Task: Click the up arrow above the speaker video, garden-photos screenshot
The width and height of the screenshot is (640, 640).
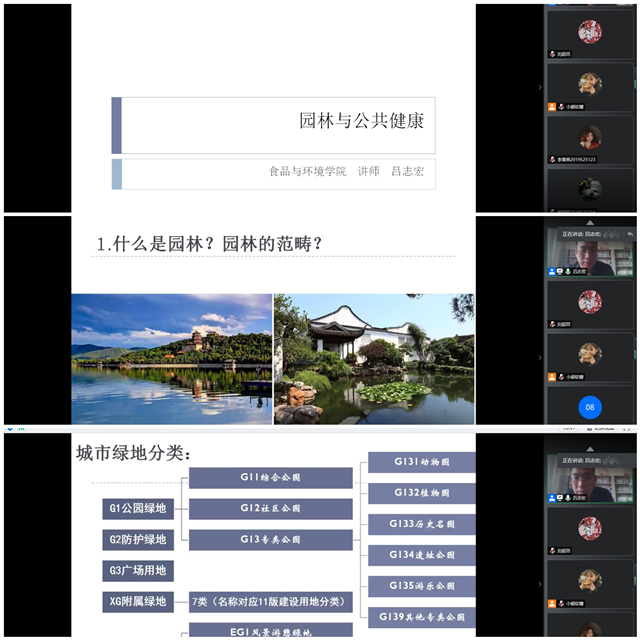Action: [x=590, y=223]
